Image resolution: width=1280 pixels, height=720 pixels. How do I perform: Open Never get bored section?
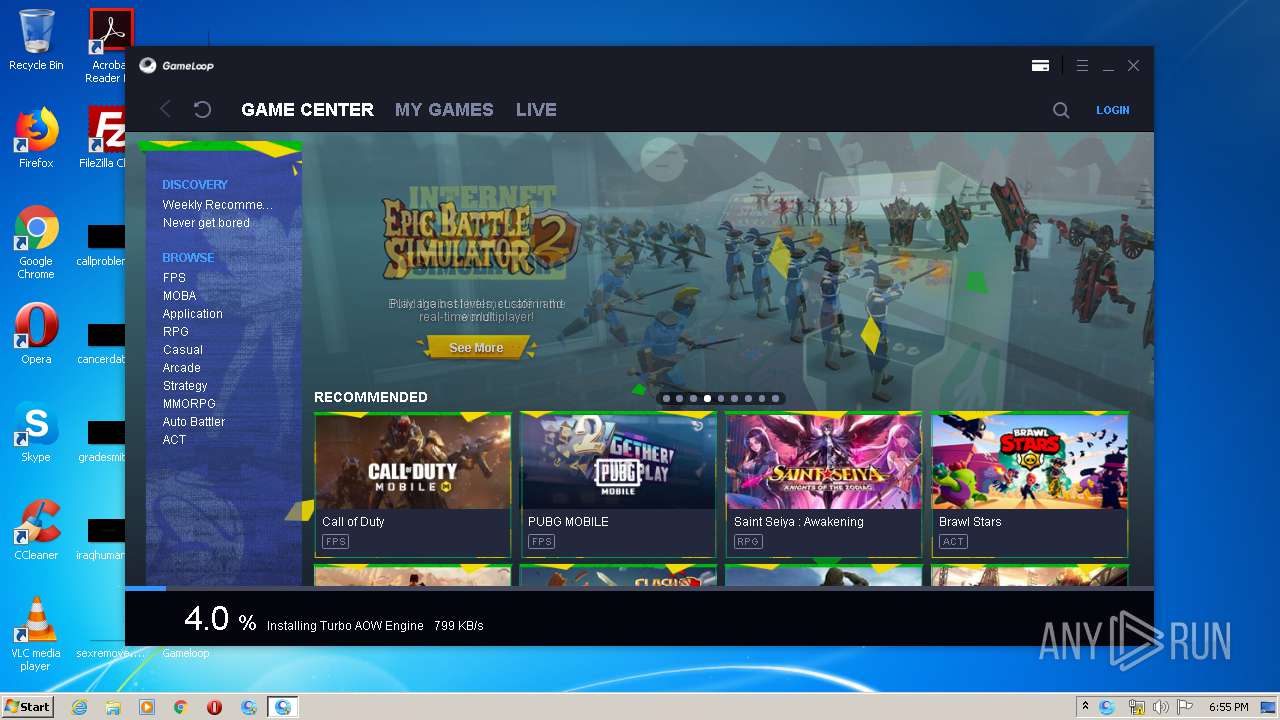(x=206, y=223)
